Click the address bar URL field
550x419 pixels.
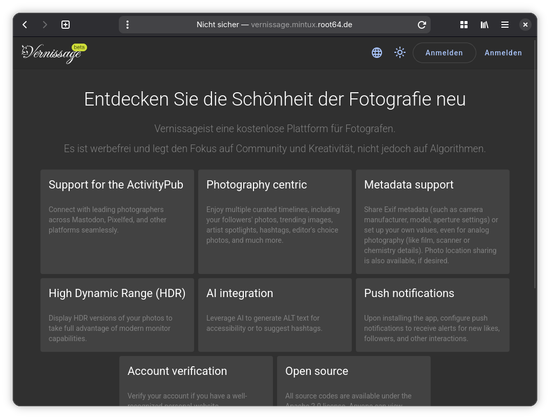click(x=274, y=25)
